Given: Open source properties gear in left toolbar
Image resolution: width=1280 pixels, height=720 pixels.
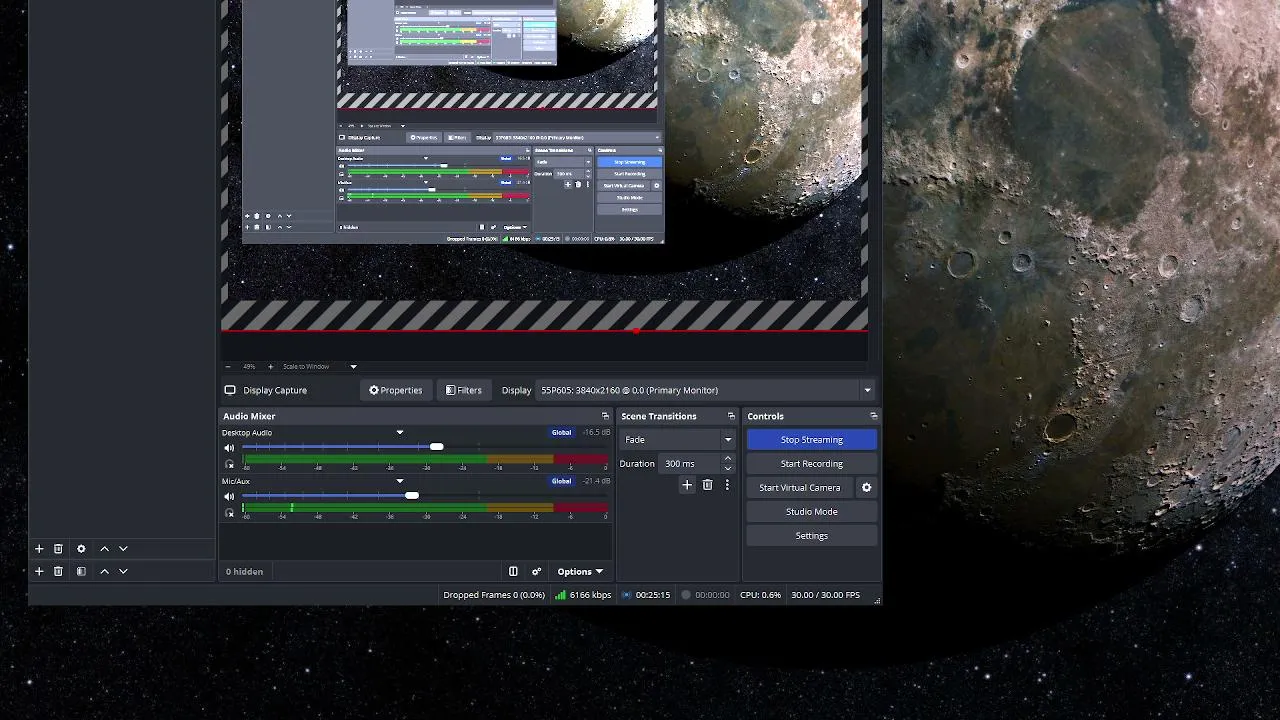Looking at the screenshot, I should click(81, 549).
